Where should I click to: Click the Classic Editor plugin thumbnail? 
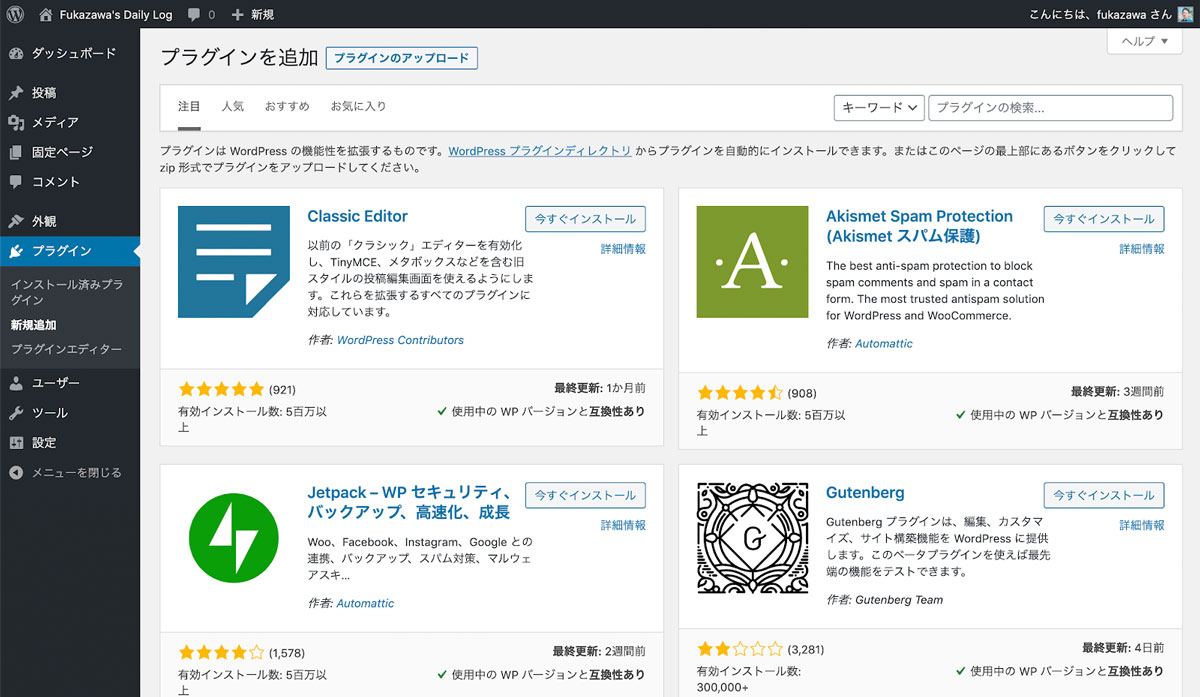click(234, 262)
